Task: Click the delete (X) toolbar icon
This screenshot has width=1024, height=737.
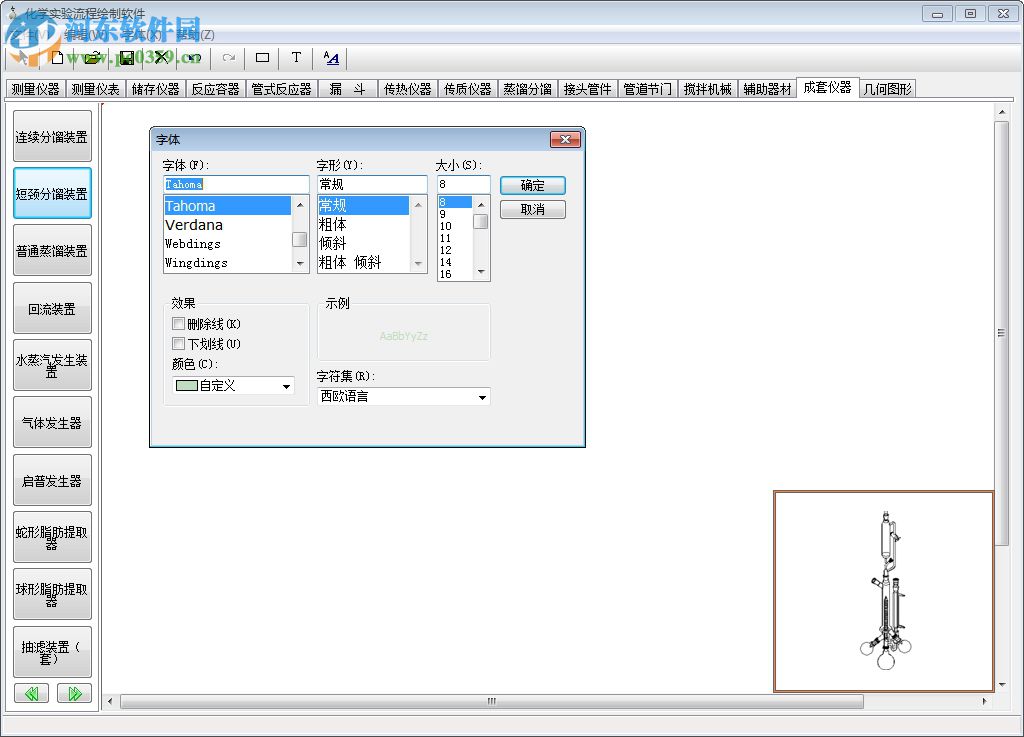Action: click(160, 57)
